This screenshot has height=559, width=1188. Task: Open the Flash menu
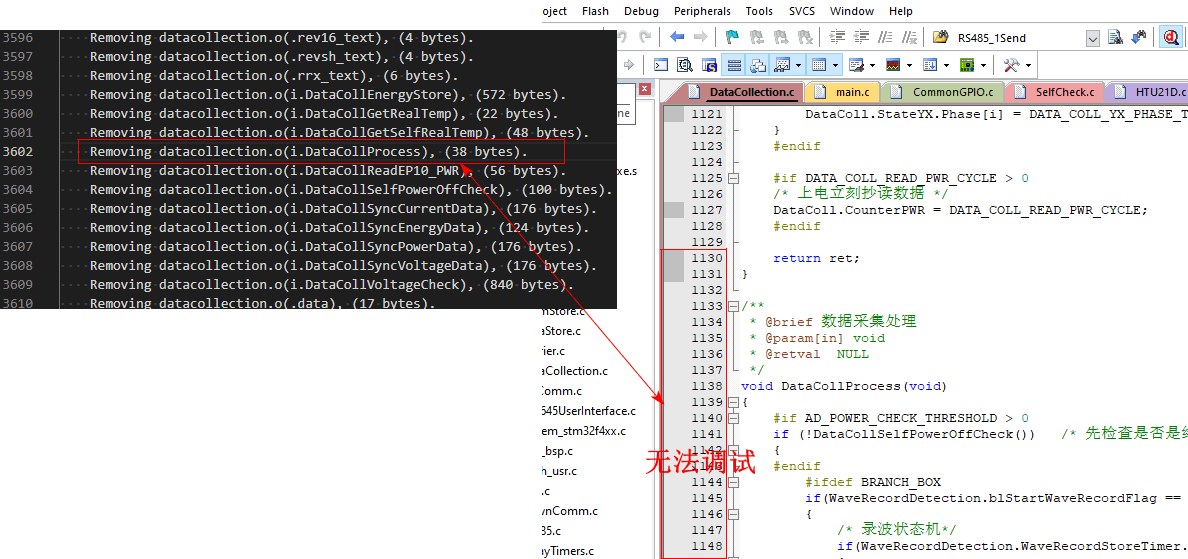[595, 11]
